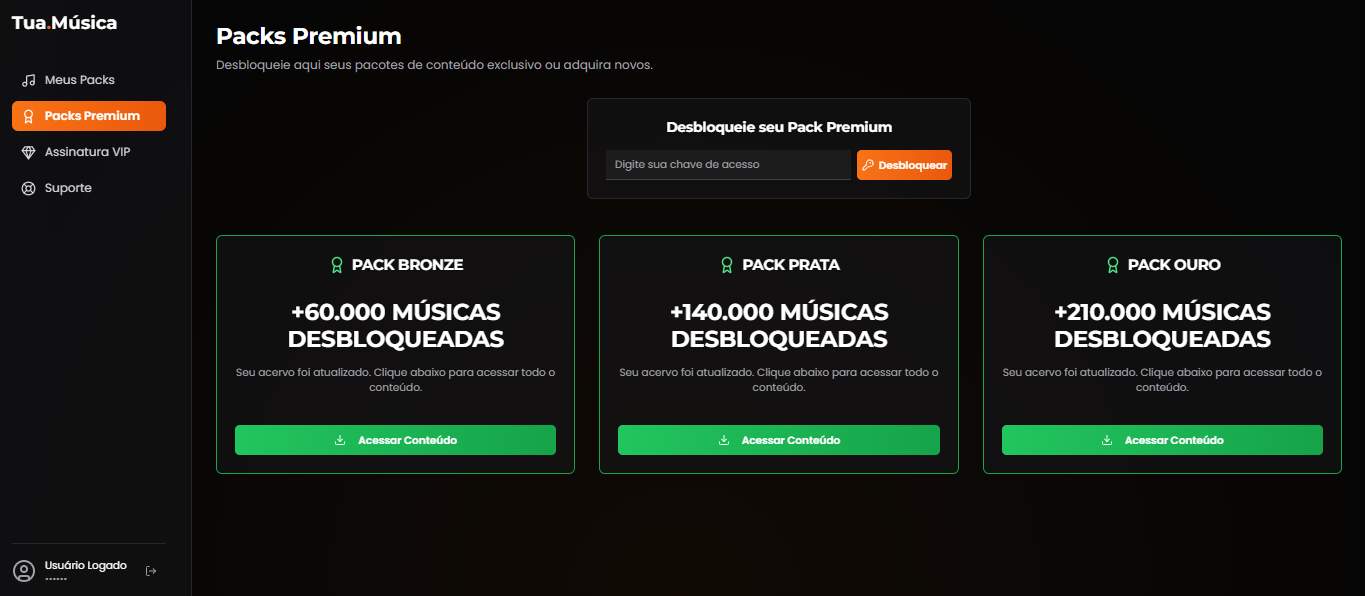Access Pack Ouro content via Acessar Conteúdo
Image resolution: width=1365 pixels, height=596 pixels.
[1161, 440]
